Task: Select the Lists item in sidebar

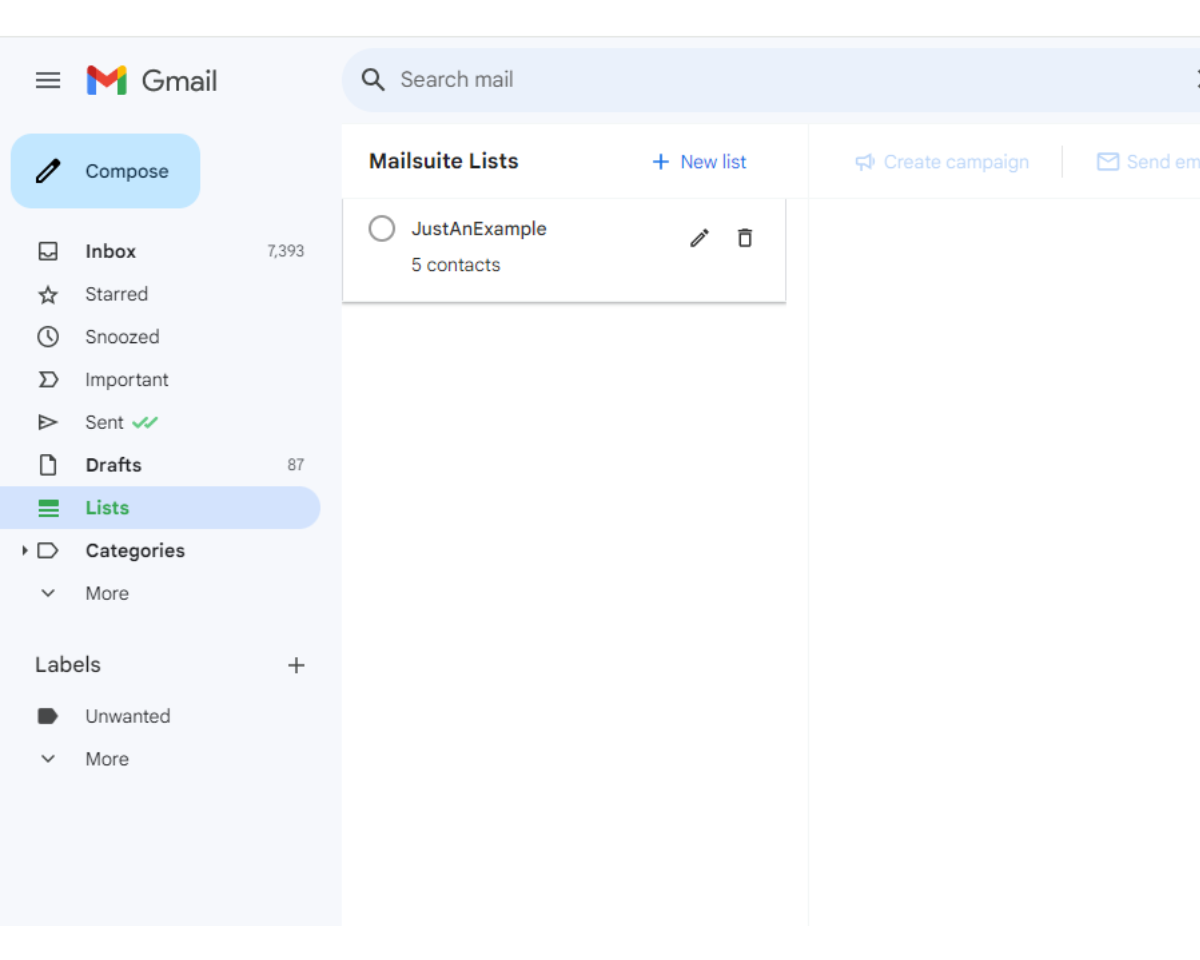Action: [160, 508]
